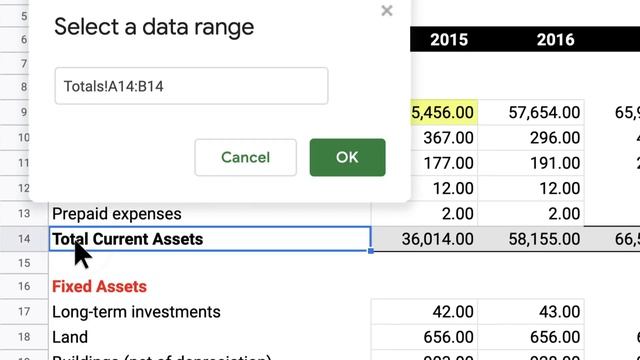Select row header 13
The image size is (640, 360).
[x=24, y=214]
